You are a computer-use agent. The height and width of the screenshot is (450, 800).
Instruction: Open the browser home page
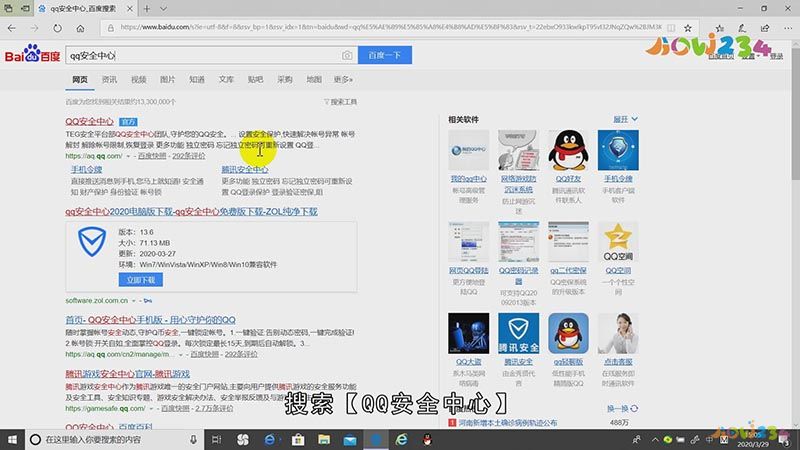(80, 28)
